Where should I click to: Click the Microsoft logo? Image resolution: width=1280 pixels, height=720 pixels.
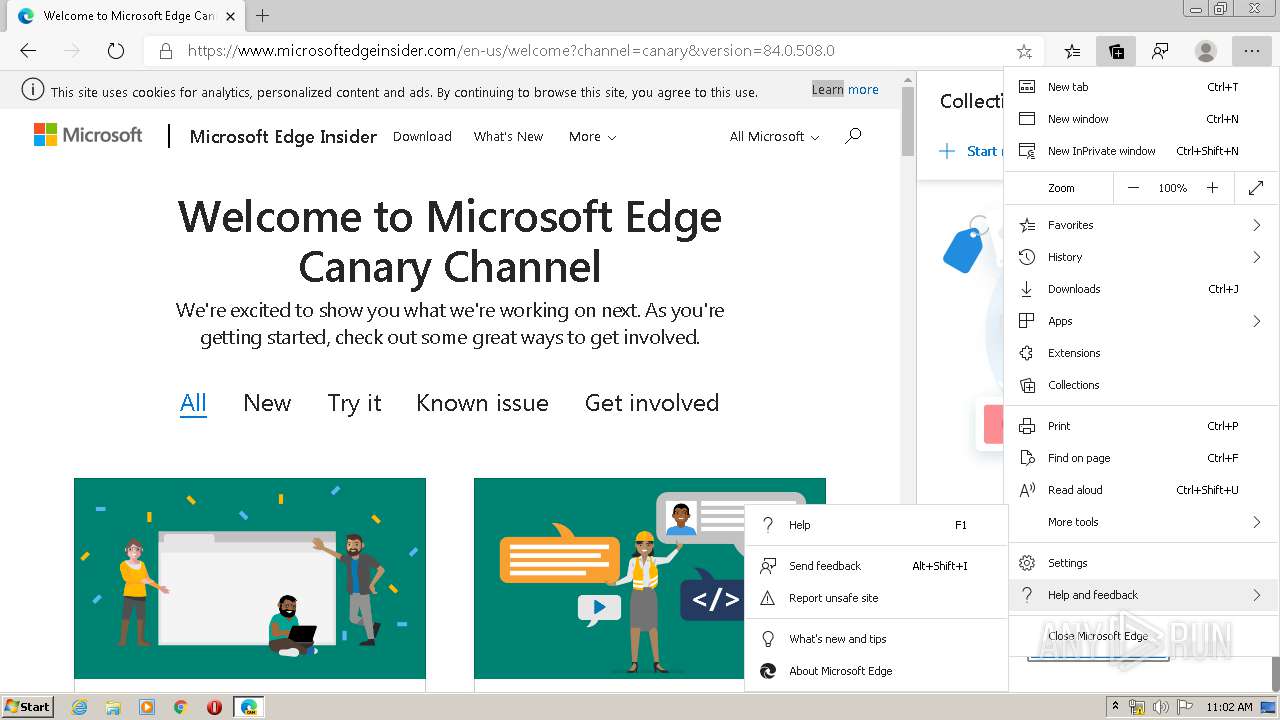coord(88,135)
